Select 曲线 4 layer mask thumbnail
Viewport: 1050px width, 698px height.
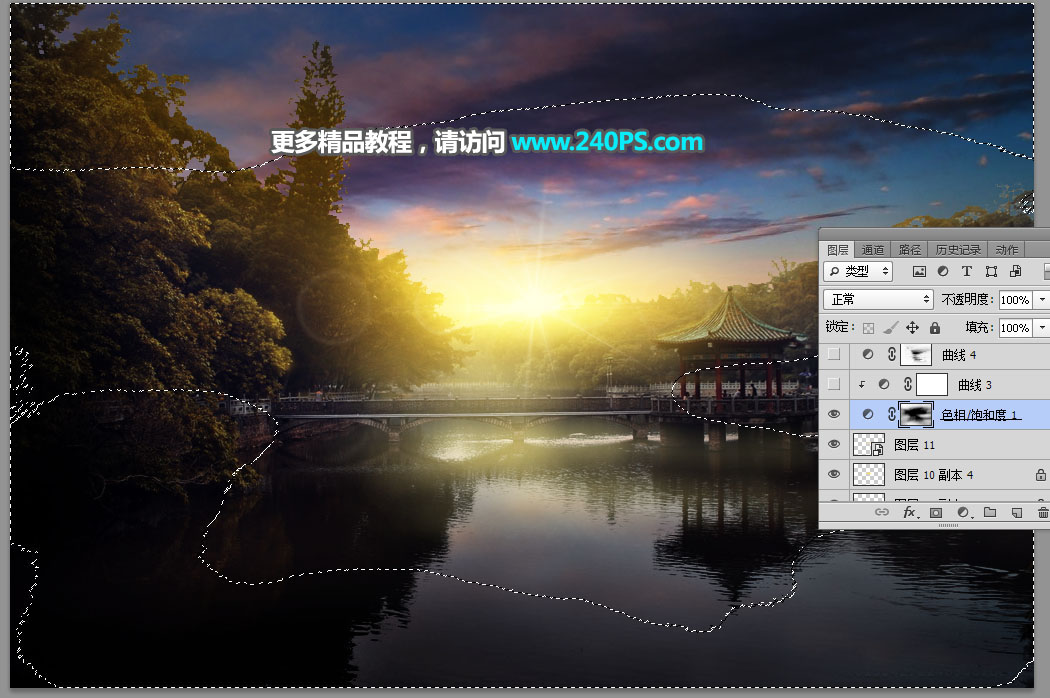tap(916, 354)
